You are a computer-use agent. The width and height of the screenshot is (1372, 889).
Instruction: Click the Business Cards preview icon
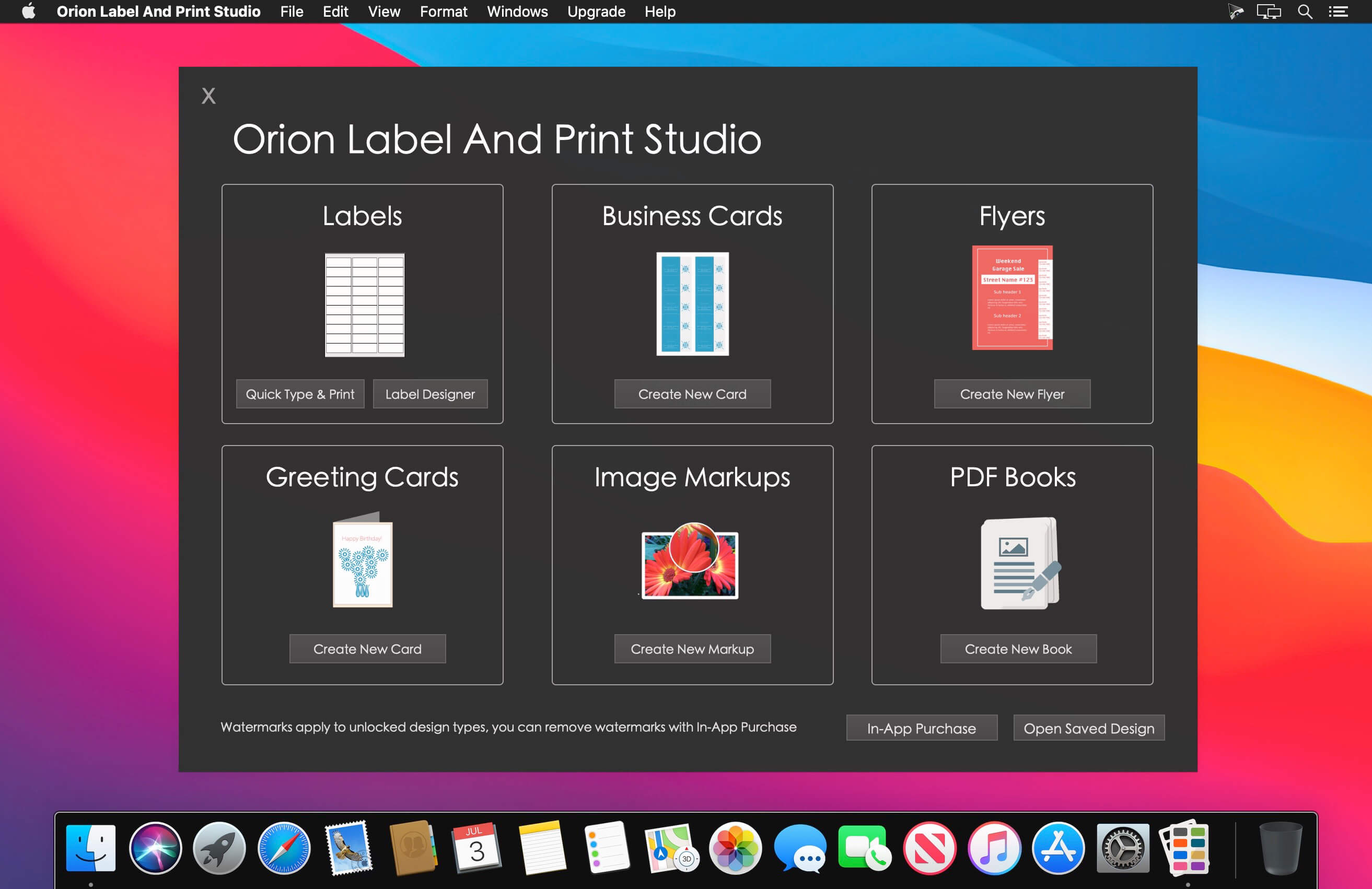[x=692, y=303]
